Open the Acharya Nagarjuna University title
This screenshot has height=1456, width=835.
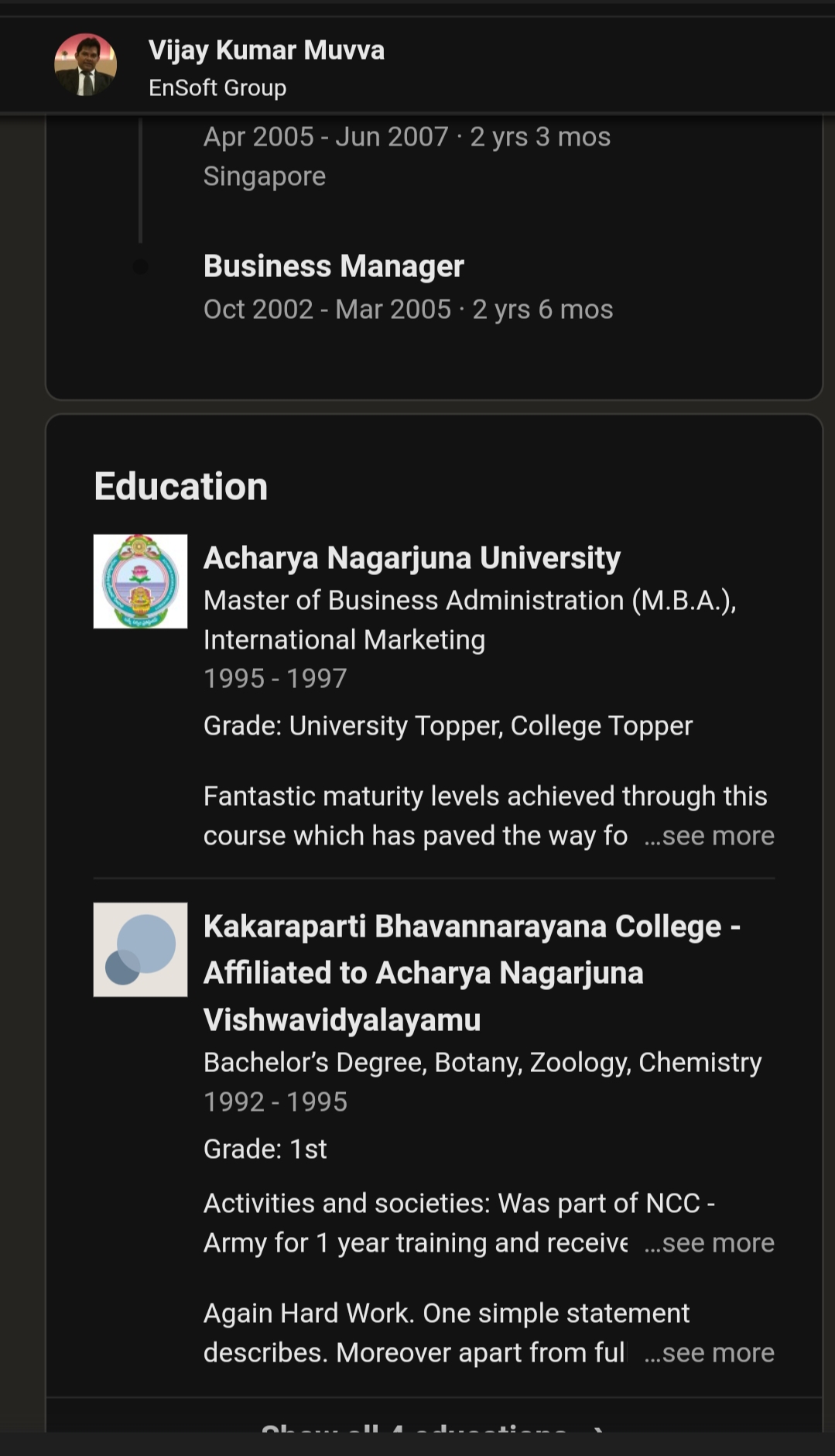coord(412,558)
